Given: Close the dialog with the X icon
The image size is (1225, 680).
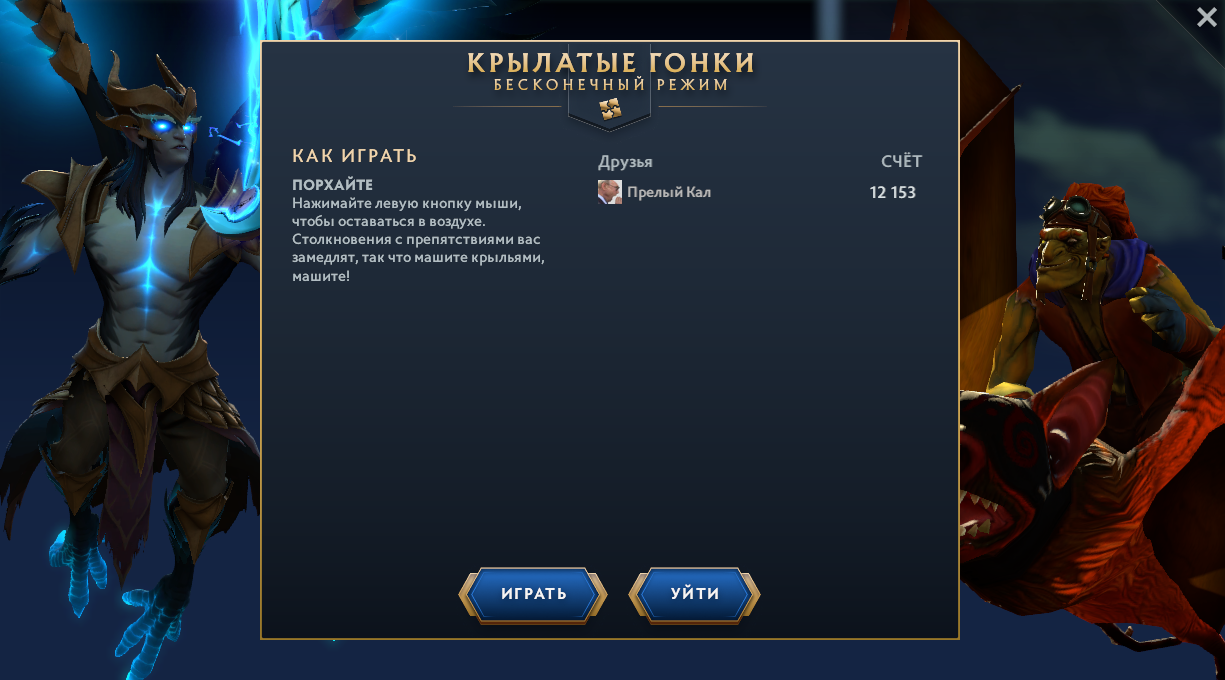Looking at the screenshot, I should click(1206, 16).
